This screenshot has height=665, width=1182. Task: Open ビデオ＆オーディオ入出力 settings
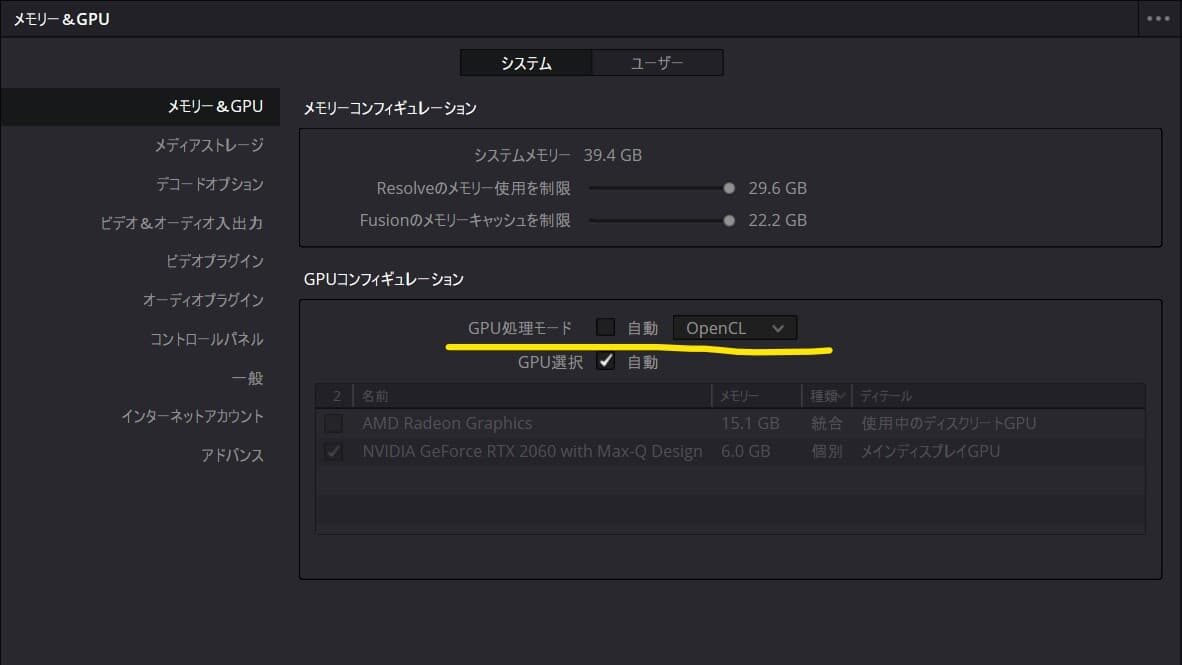tap(182, 223)
